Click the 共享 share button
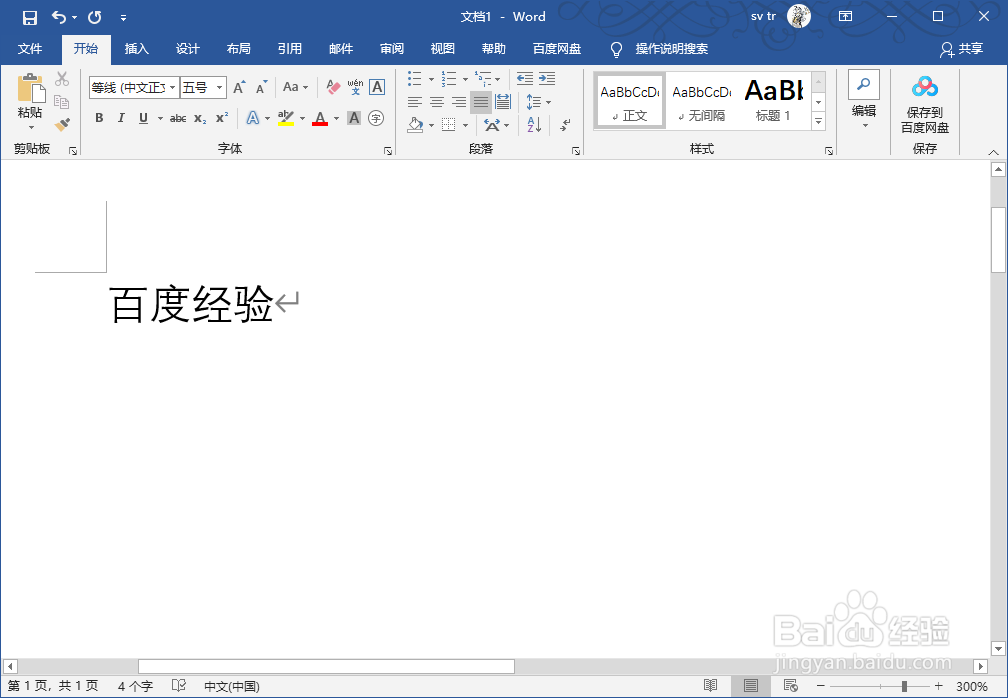Viewport: 1008px width, 698px height. (x=962, y=49)
